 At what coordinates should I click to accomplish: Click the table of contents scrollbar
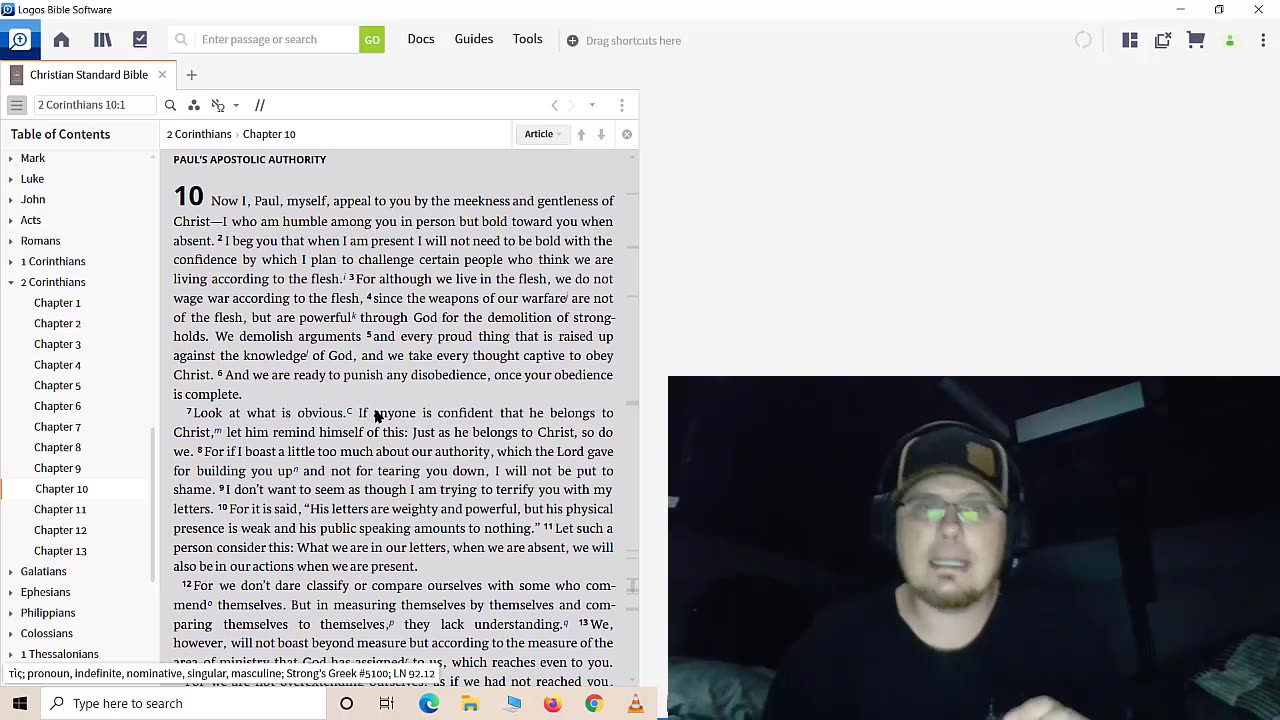[153, 503]
